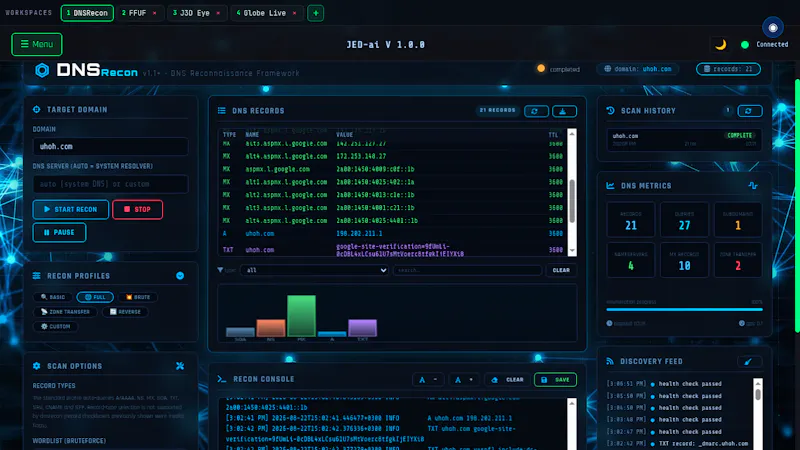
Task: Close the FFUF workspace tab
Action: click(155, 13)
